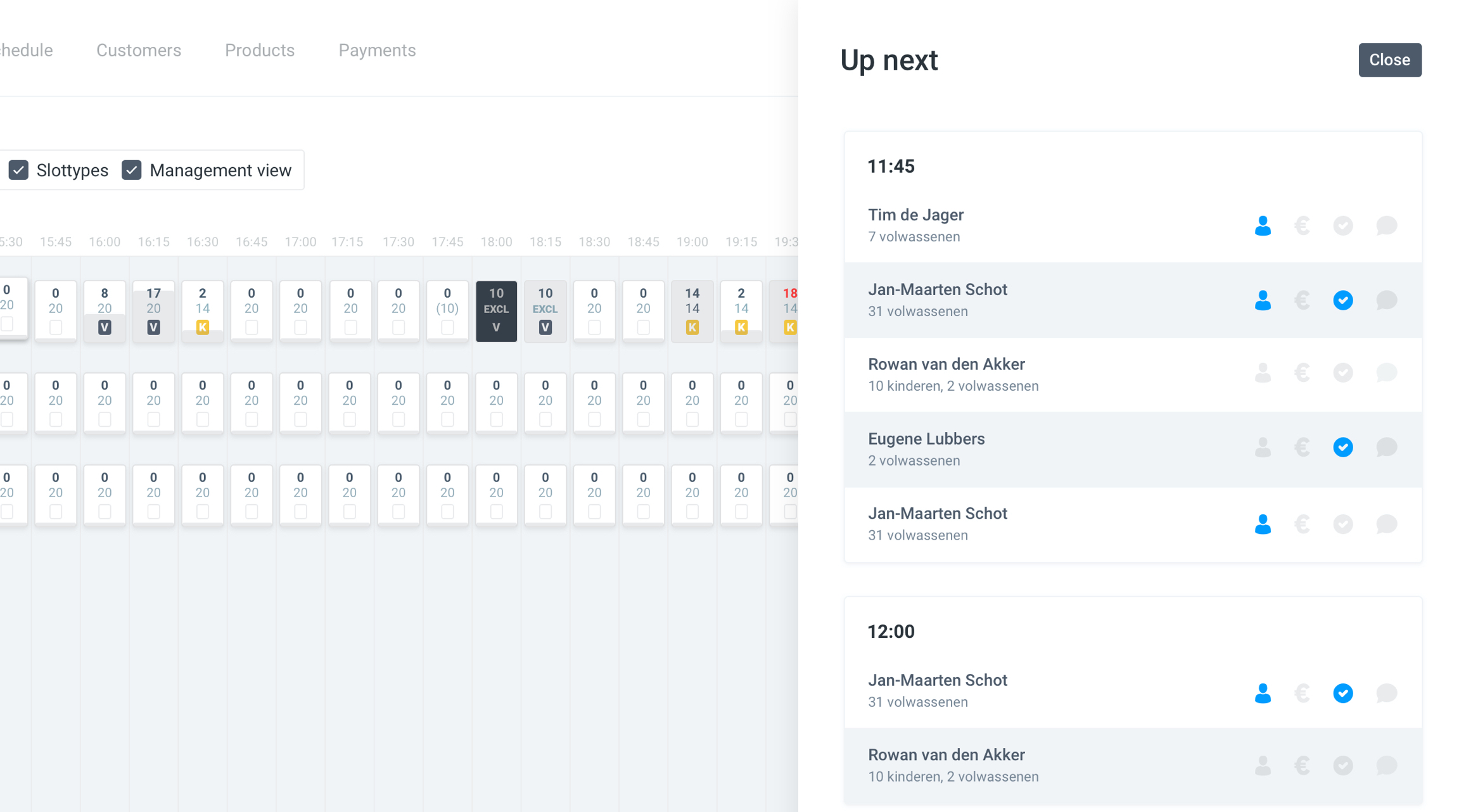Click yellow K badge in 16:30 slot
The height and width of the screenshot is (812, 1466).
202,327
